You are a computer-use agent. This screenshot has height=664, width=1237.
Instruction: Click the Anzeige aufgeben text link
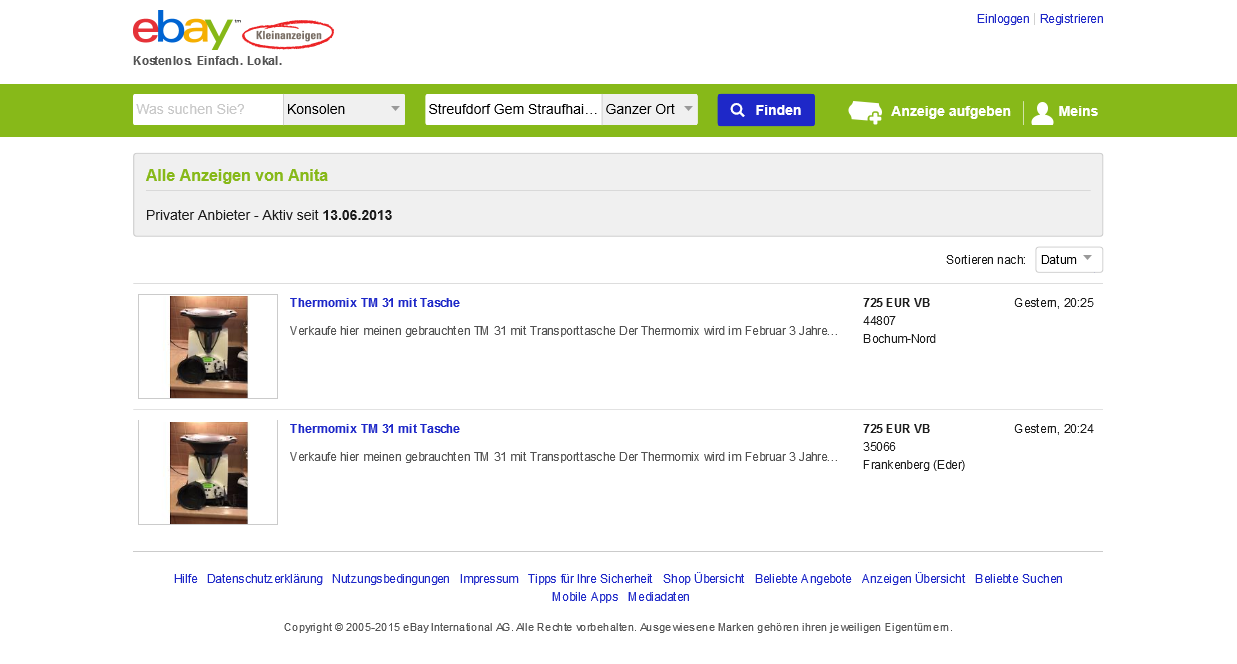[x=951, y=111]
